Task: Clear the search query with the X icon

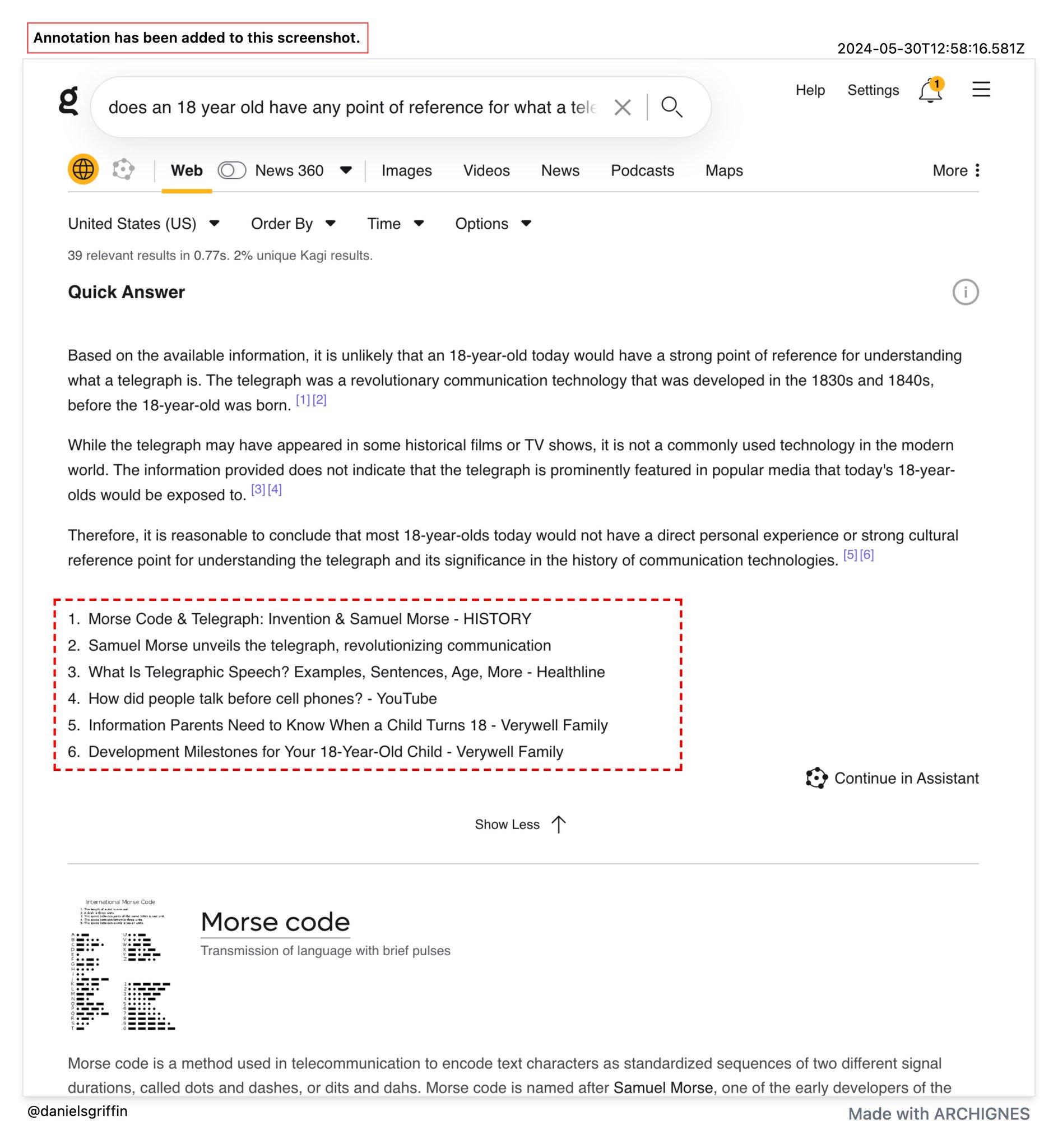Action: coord(623,107)
